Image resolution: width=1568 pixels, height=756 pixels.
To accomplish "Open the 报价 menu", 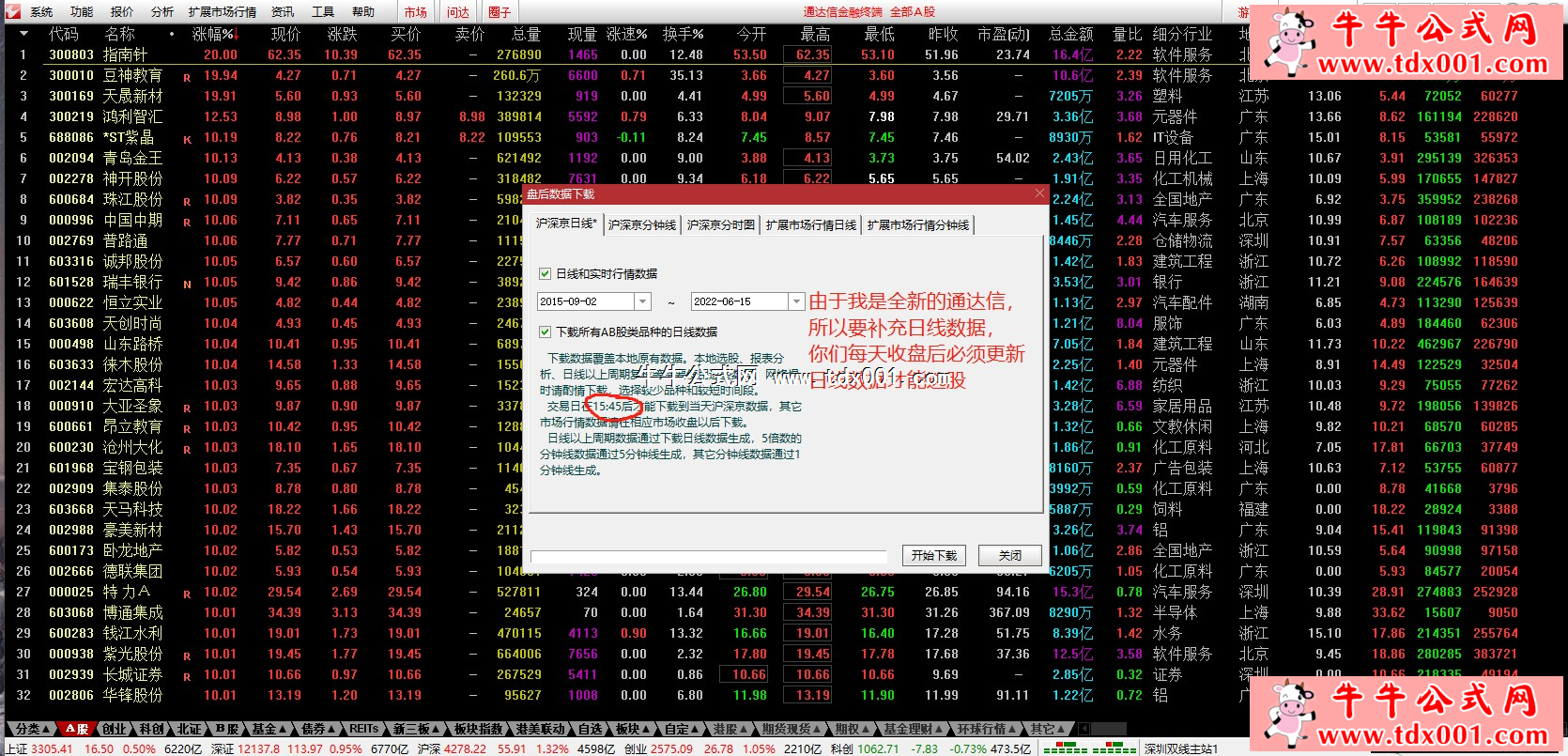I will (122, 12).
